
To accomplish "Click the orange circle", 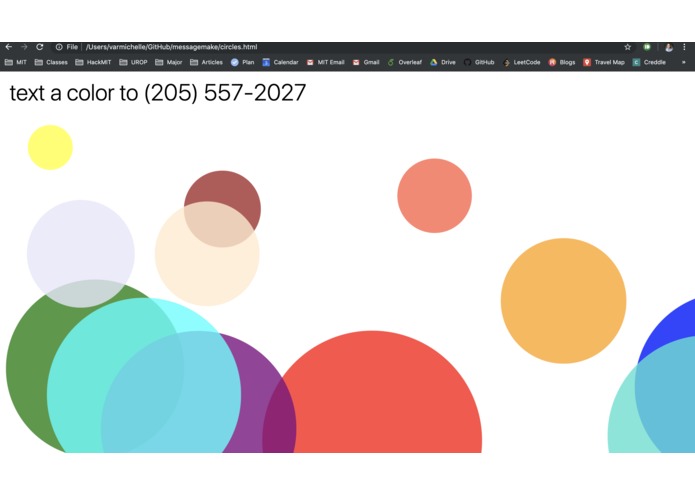I will pos(563,301).
